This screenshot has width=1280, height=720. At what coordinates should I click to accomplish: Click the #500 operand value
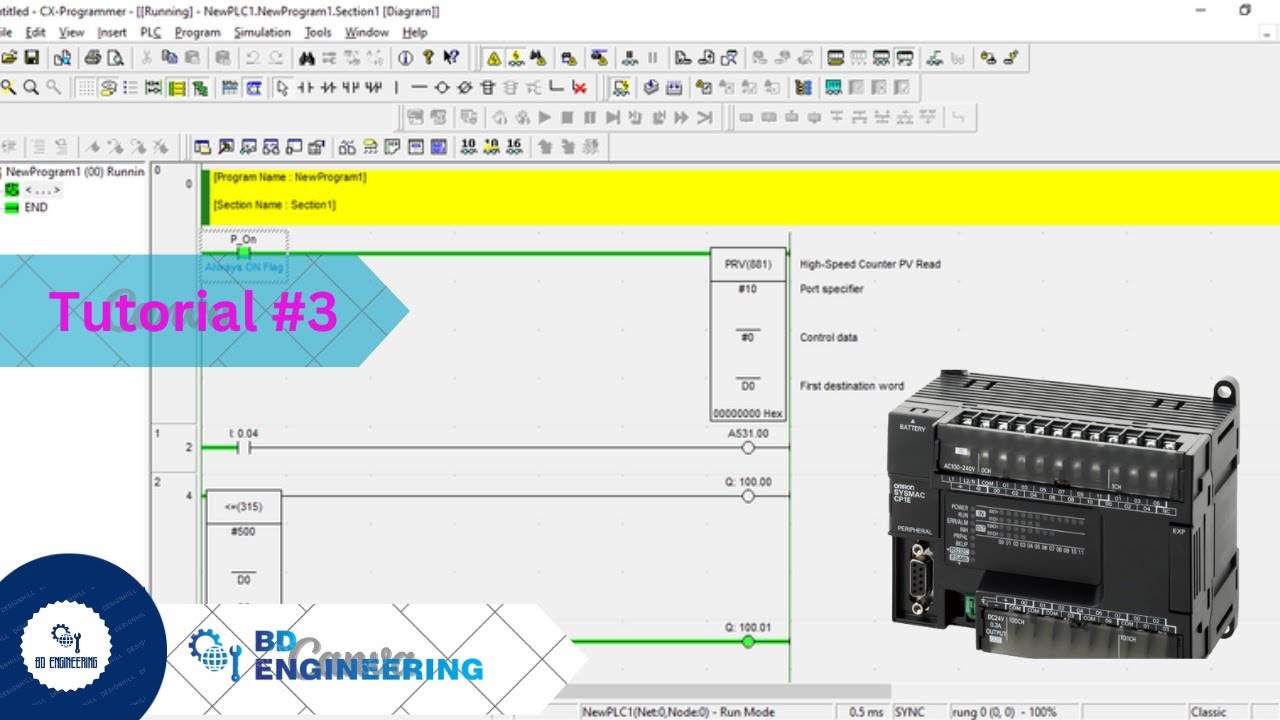pyautogui.click(x=243, y=532)
